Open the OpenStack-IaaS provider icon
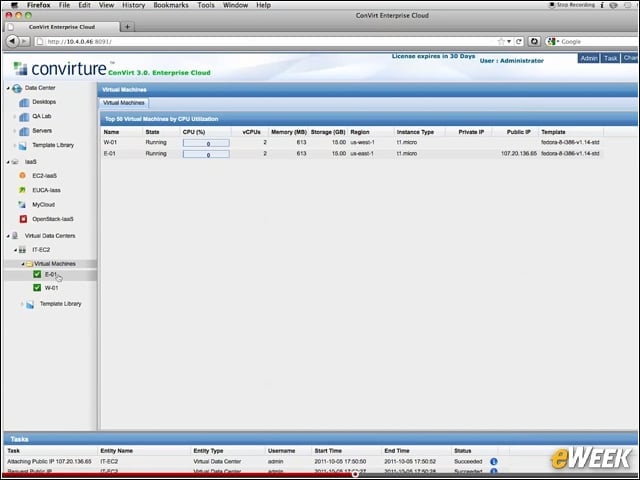Screen dimensions: 640x480 point(23,219)
